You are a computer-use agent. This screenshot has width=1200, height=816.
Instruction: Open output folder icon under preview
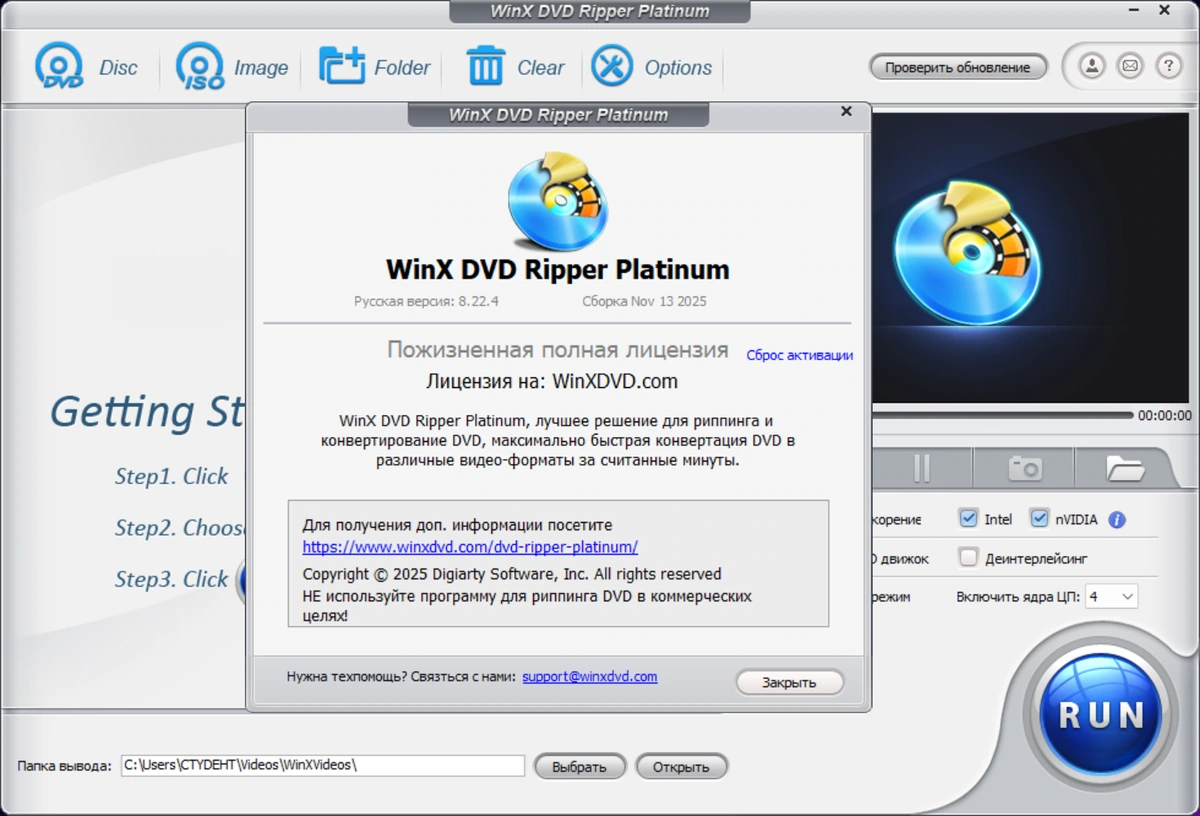click(x=1124, y=467)
